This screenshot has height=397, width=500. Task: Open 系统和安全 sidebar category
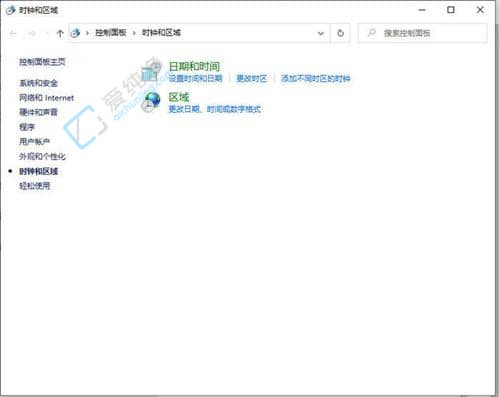click(x=38, y=83)
